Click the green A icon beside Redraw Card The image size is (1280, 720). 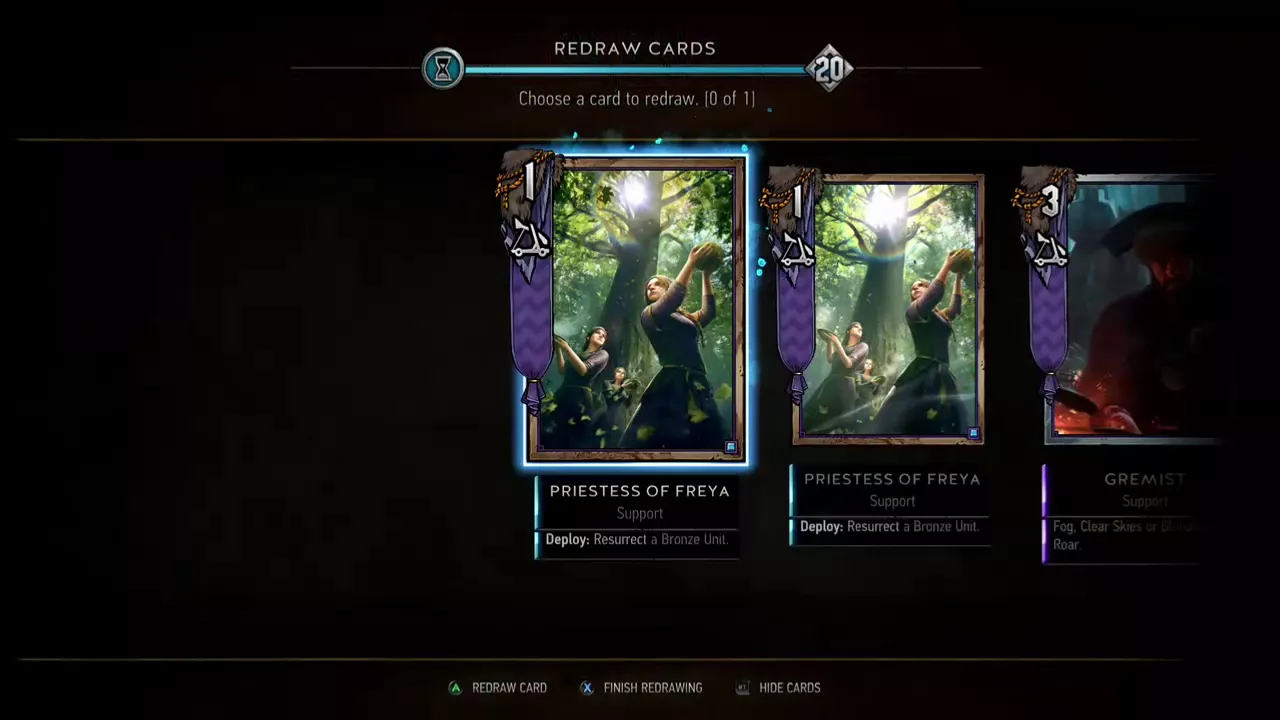(x=455, y=688)
